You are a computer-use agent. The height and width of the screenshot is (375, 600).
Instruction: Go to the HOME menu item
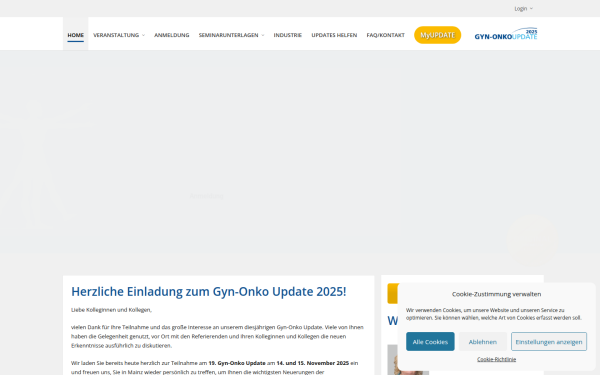point(75,35)
